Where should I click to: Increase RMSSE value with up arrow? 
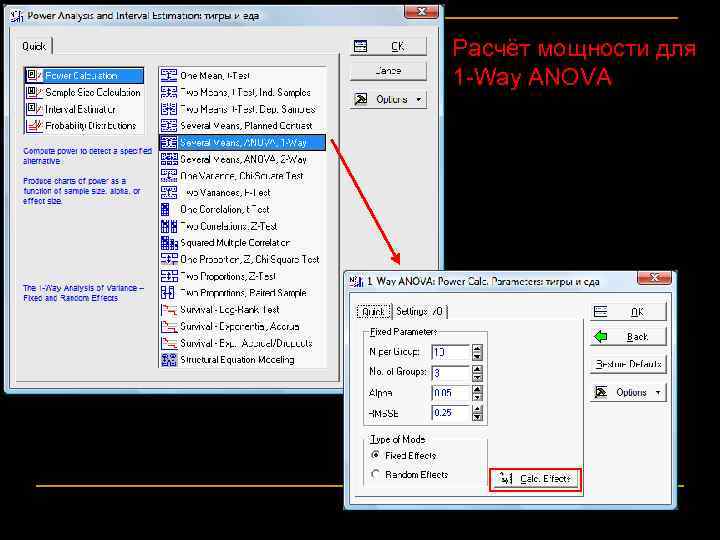(477, 409)
